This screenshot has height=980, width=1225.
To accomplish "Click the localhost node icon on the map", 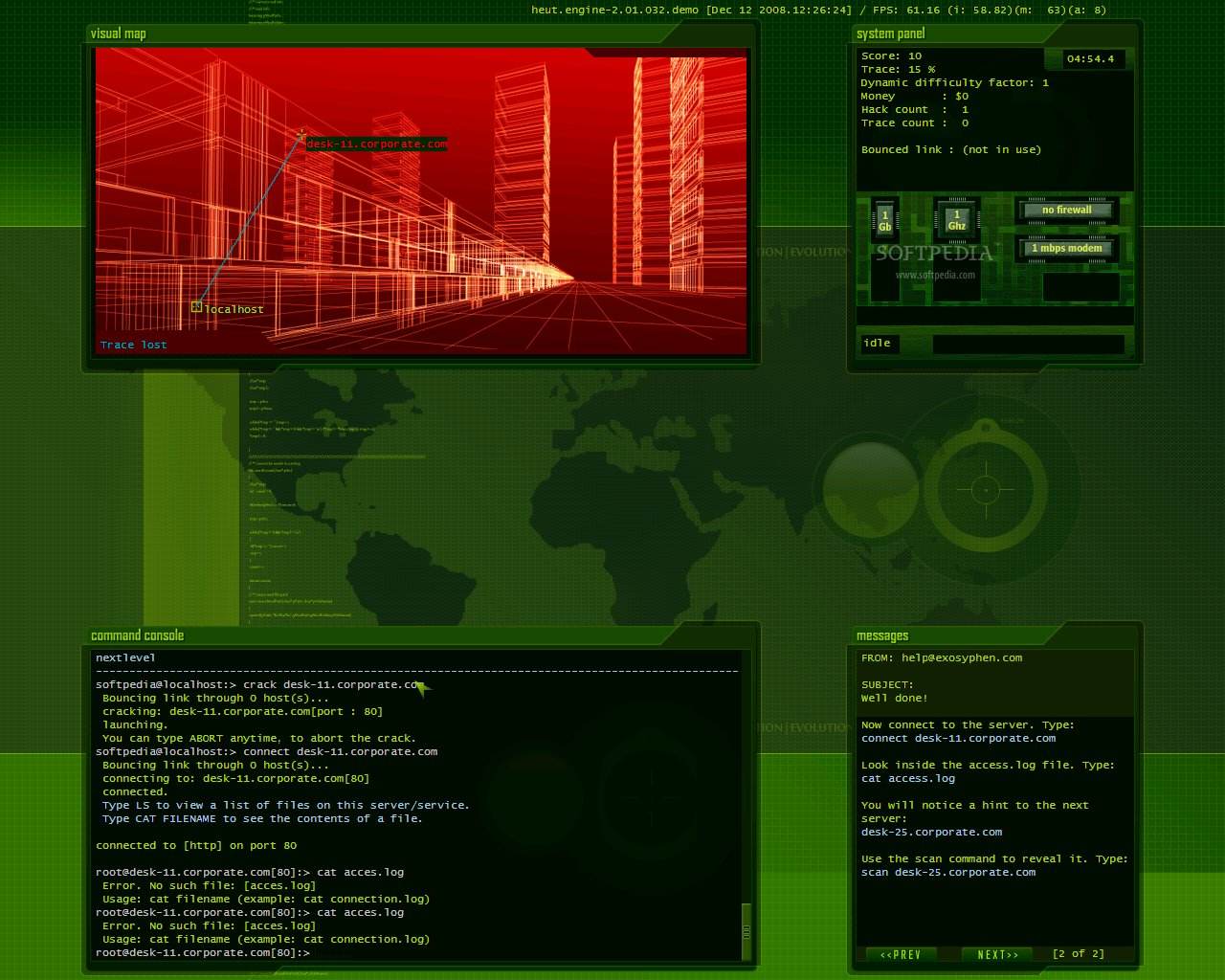I will click(196, 306).
